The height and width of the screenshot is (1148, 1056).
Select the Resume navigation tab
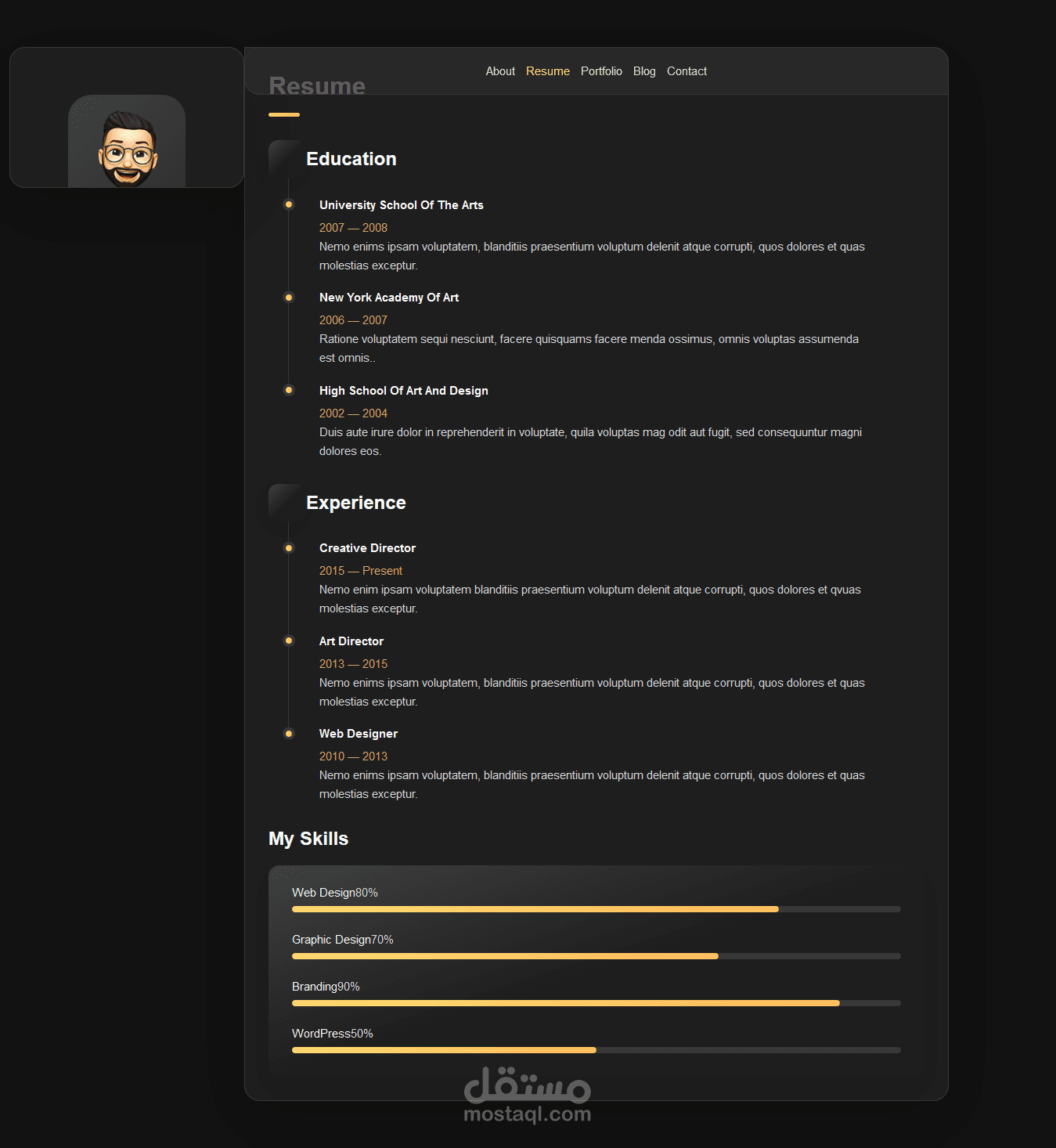548,71
